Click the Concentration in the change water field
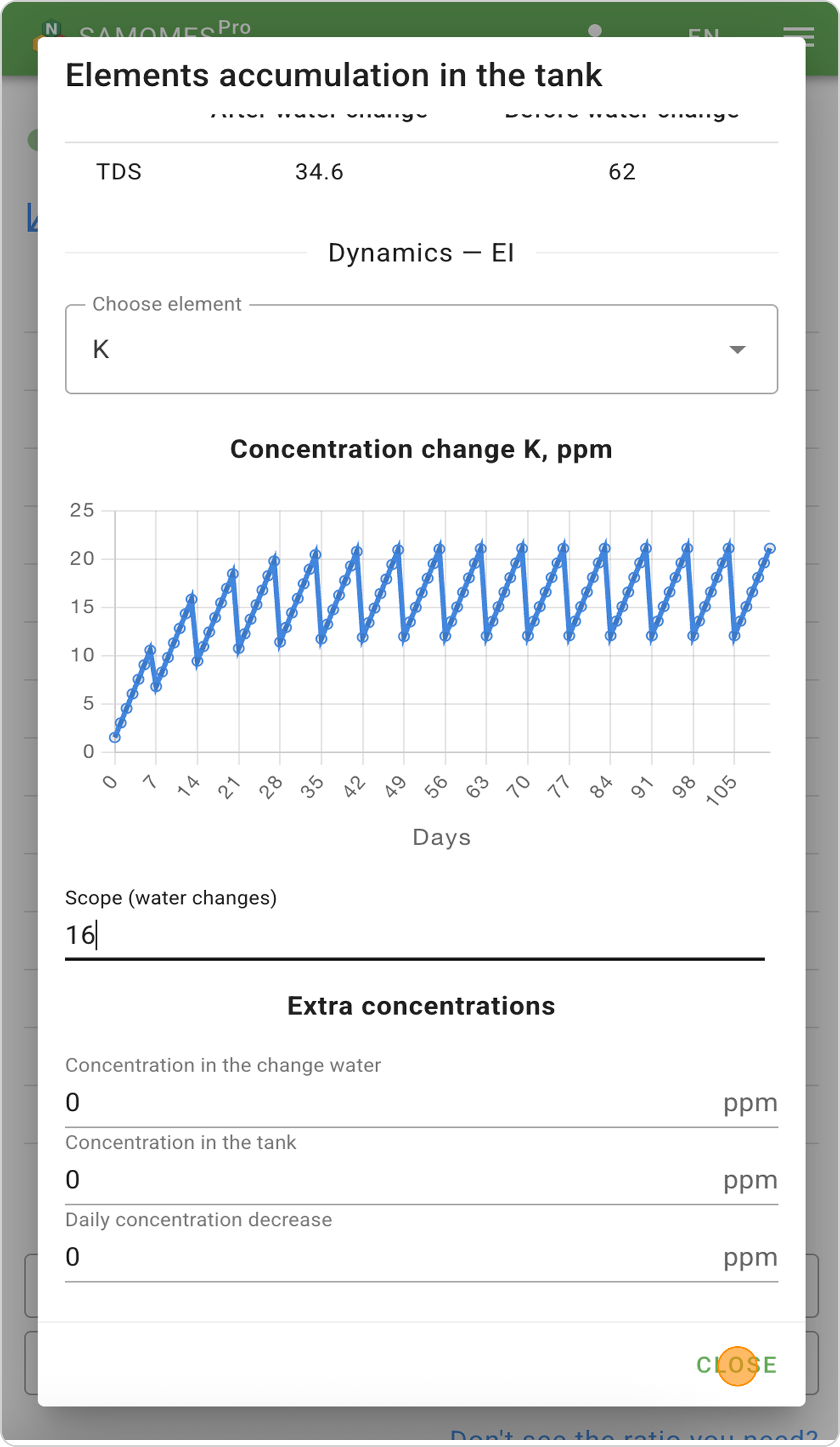 tap(391, 1102)
